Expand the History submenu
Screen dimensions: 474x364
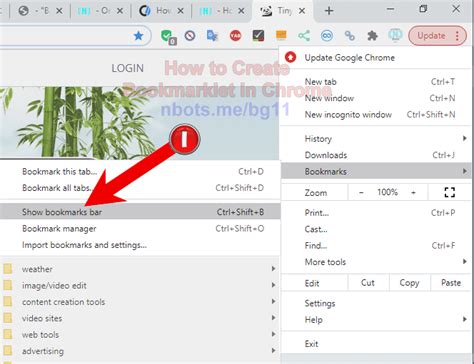[x=376, y=139]
